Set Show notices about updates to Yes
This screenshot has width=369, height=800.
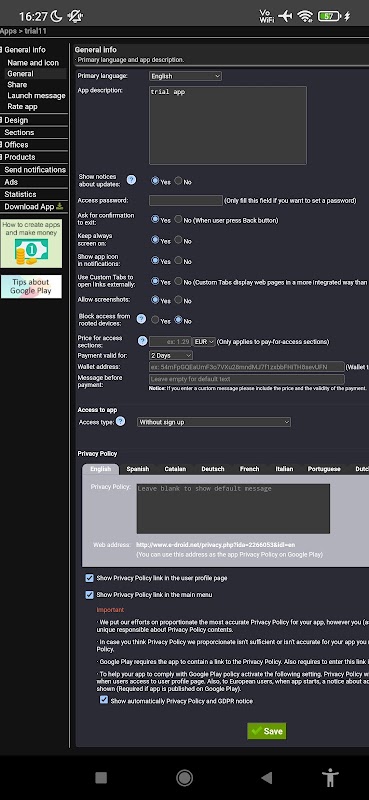(x=155, y=181)
